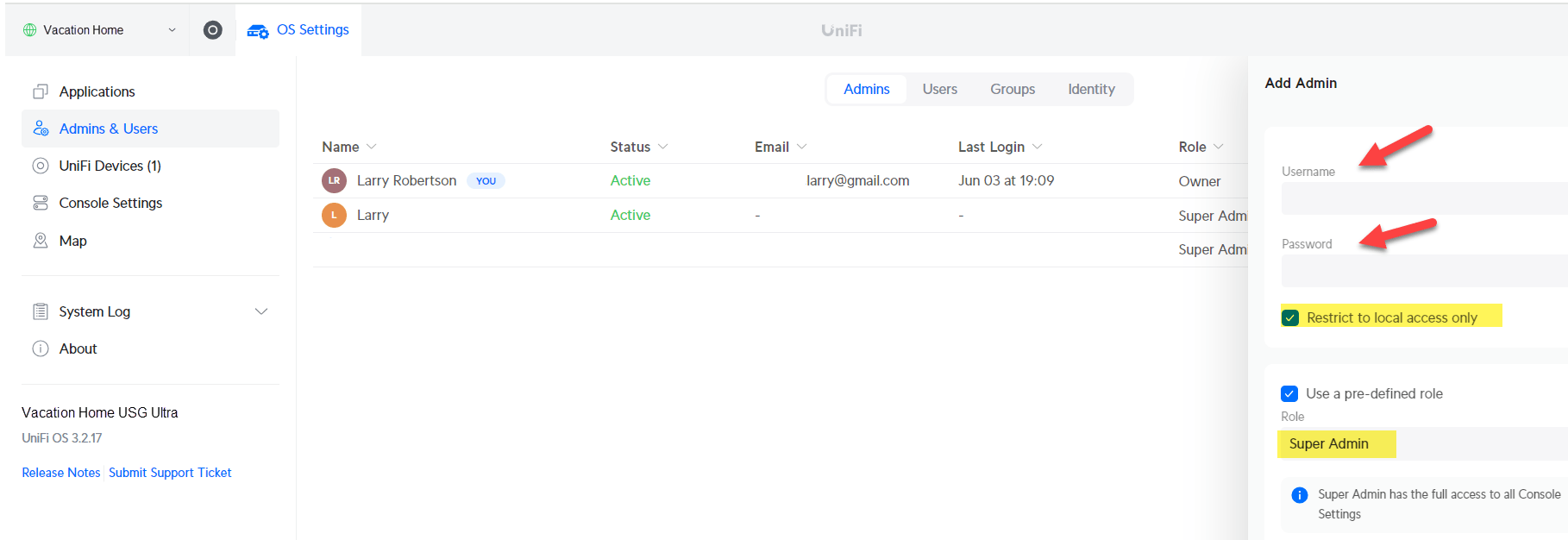This screenshot has height=540, width=1568.
Task: Click the UniFi Devices icon
Action: pos(41,166)
